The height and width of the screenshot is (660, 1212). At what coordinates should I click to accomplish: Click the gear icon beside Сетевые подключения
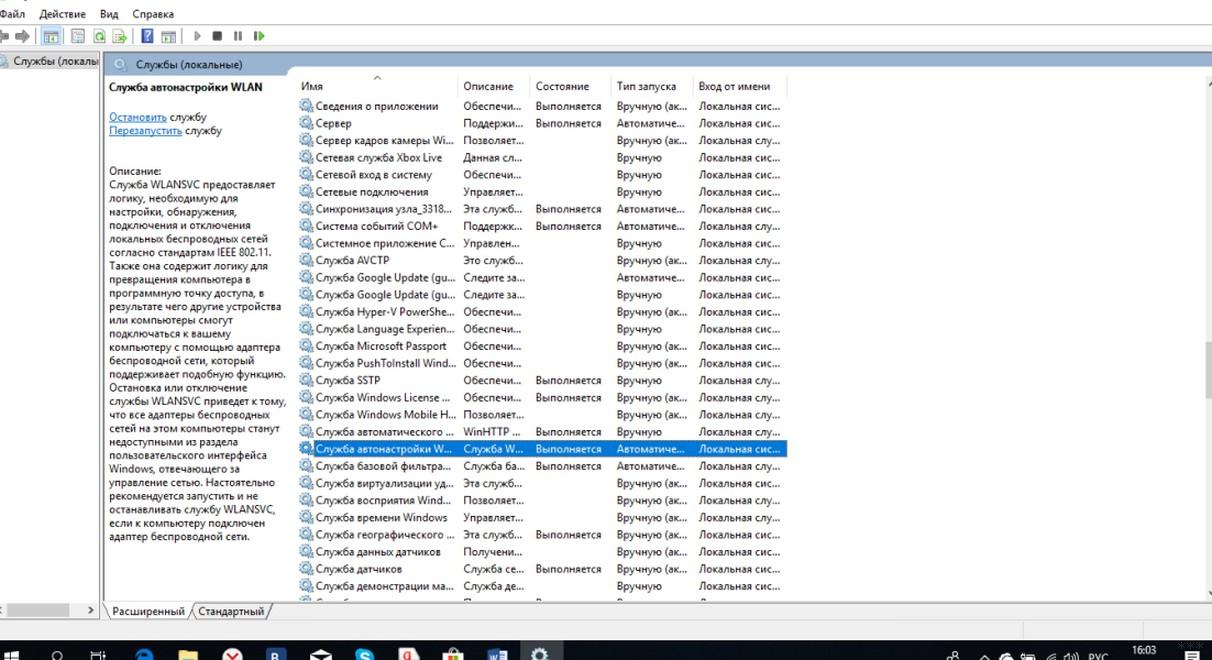(306, 192)
